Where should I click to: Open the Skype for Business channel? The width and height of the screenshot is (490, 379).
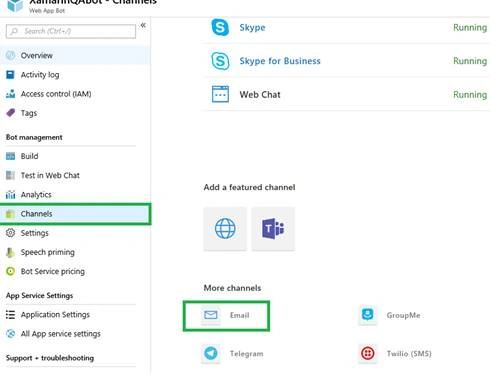[x=280, y=61]
